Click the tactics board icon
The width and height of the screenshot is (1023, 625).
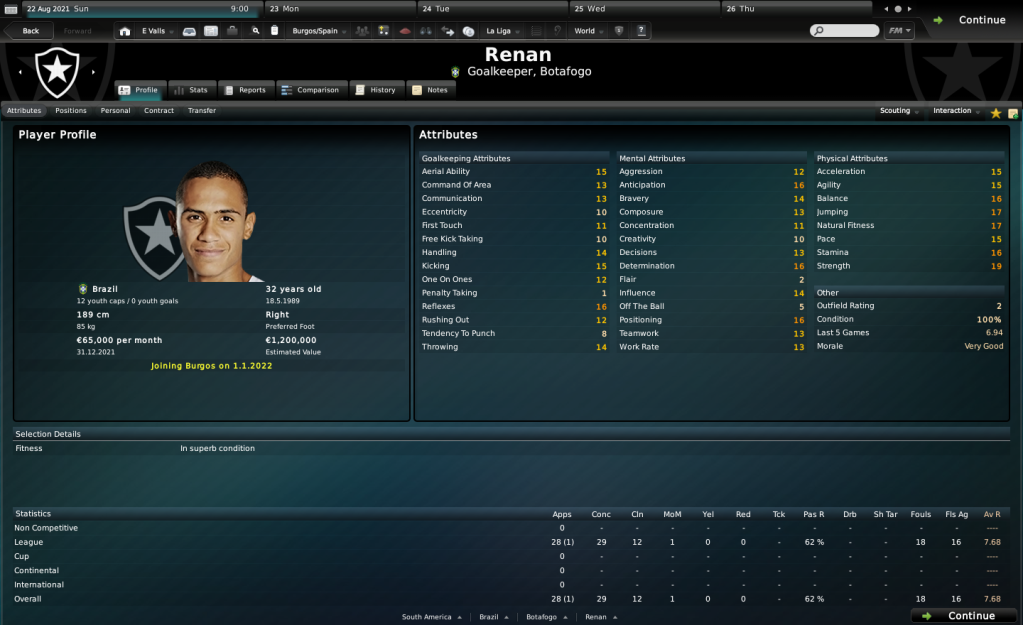pos(384,31)
